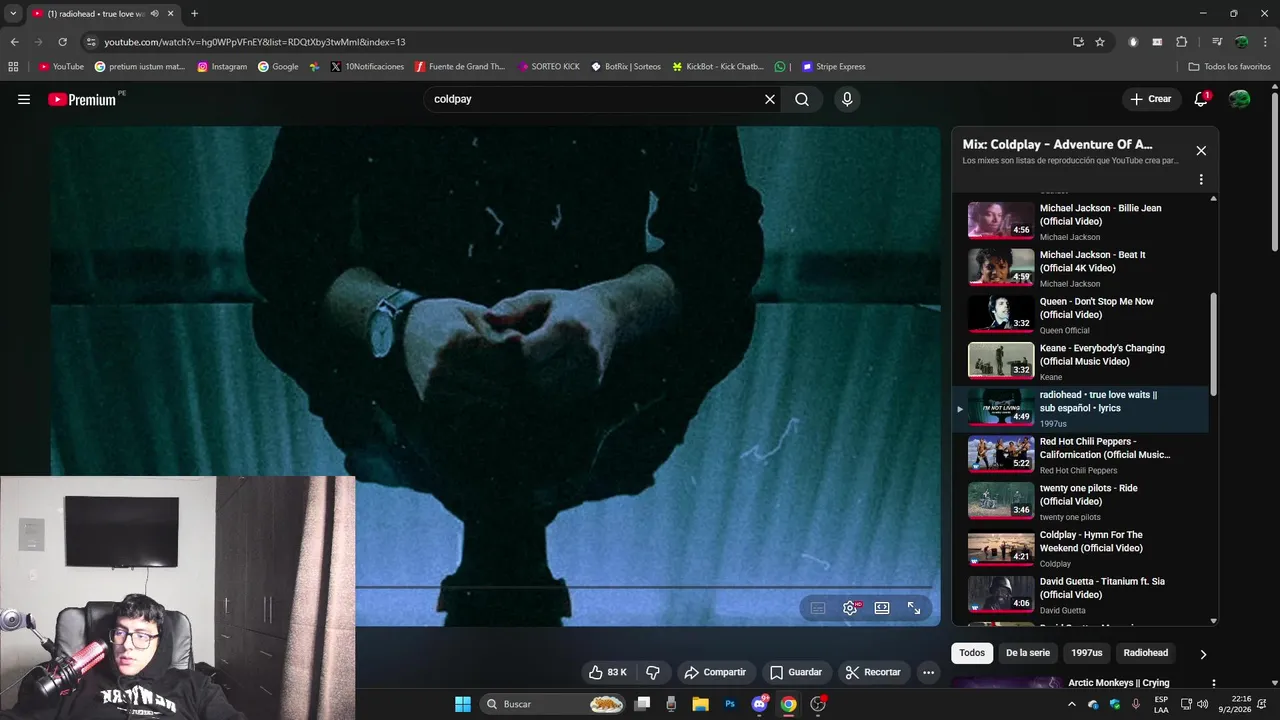Screen dimensions: 1280x720
Task: Click the page vertical scrollbar
Action: 1274,170
